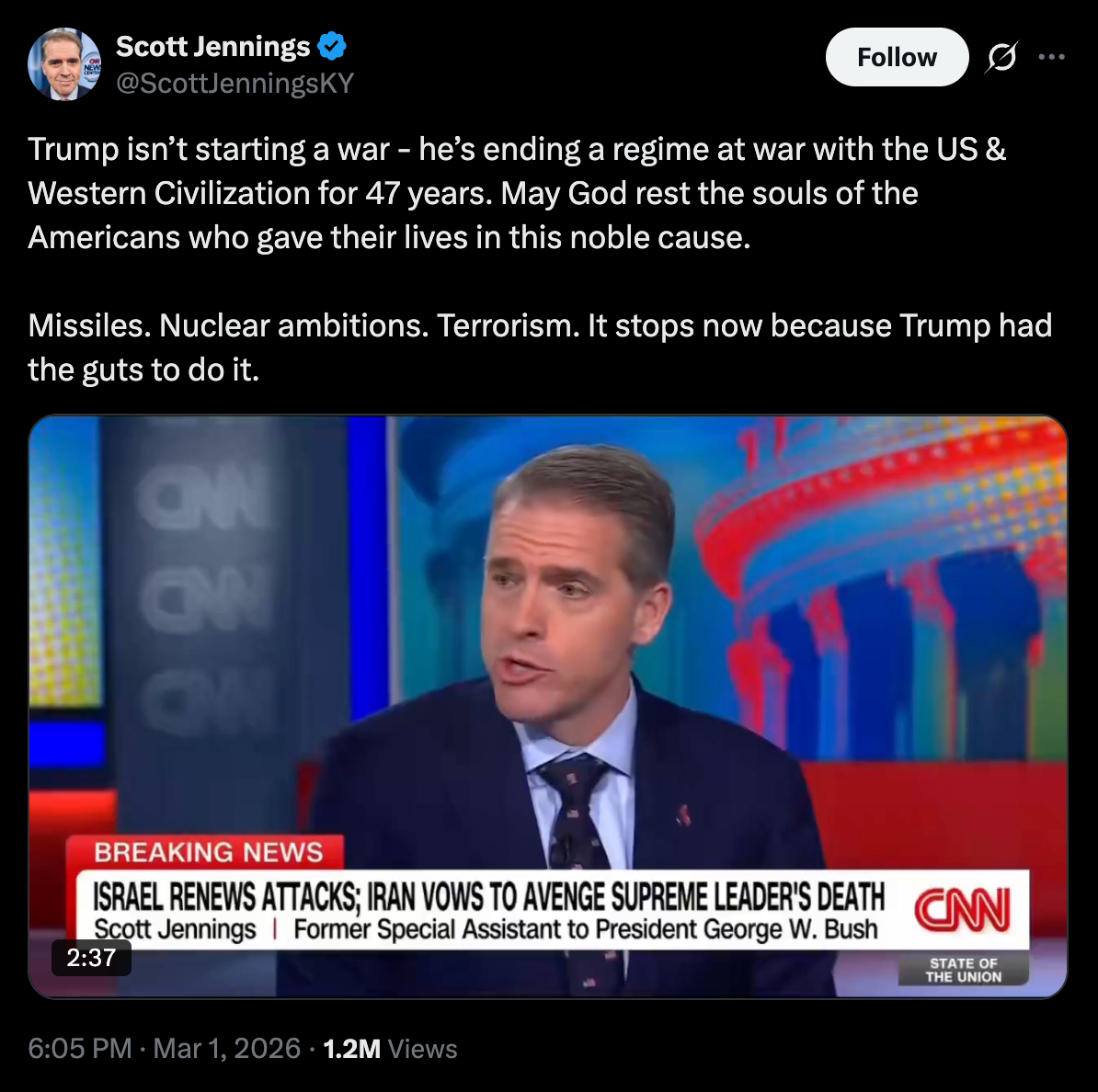The width and height of the screenshot is (1098, 1092).
Task: Play the embedded CNN video
Action: (547, 706)
